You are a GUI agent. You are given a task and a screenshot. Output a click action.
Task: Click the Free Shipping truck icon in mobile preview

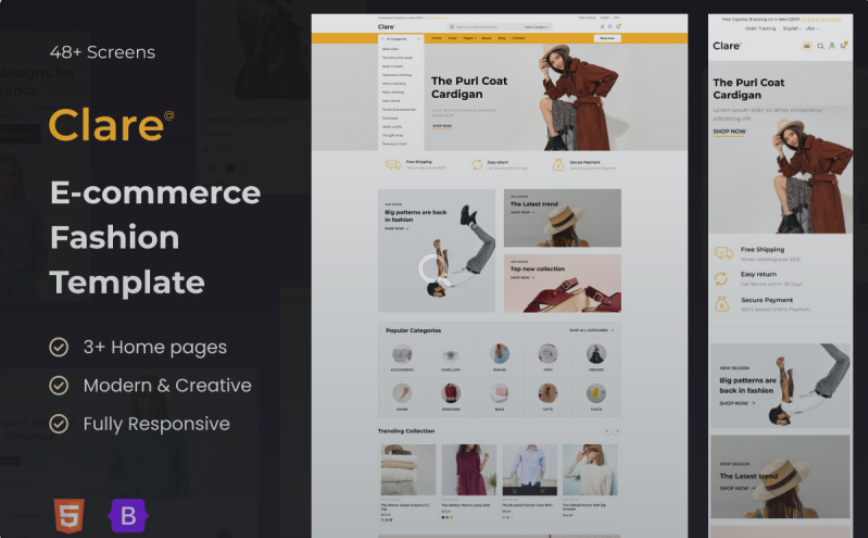[722, 254]
